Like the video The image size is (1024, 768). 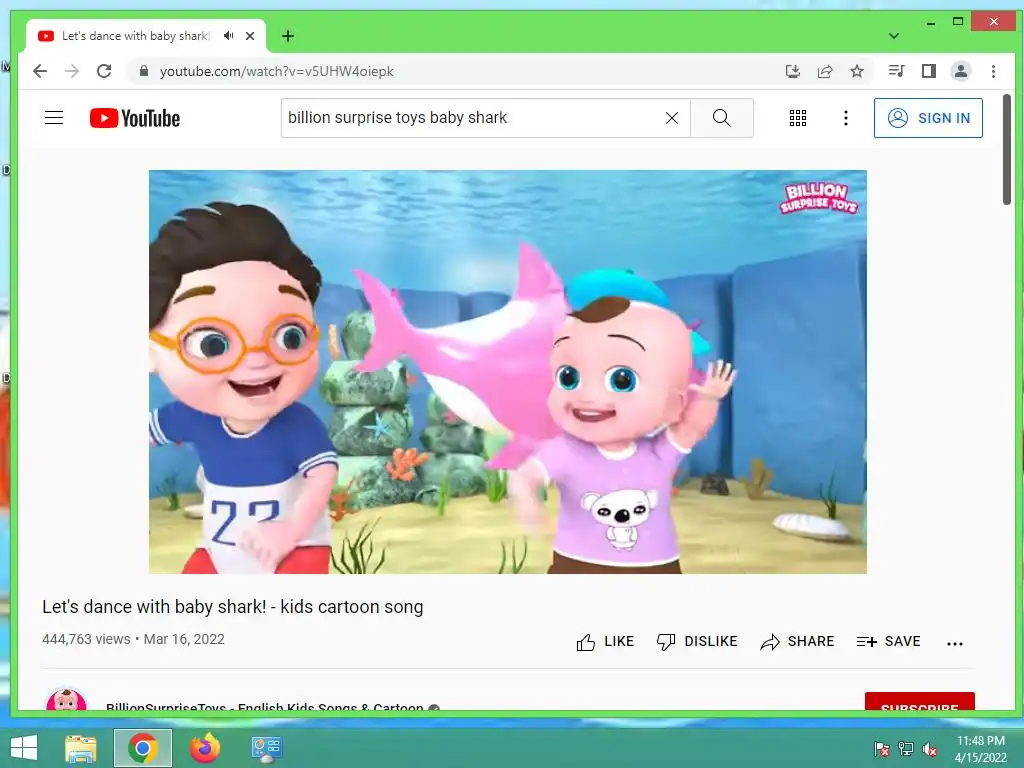(x=605, y=642)
